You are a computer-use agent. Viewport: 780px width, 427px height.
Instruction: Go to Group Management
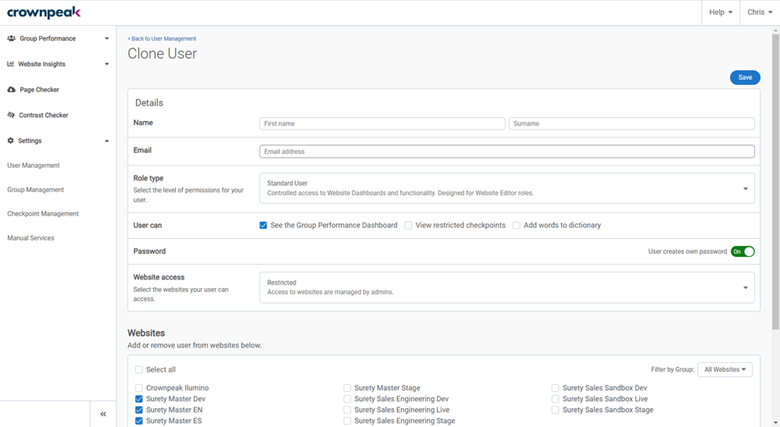[35, 190]
